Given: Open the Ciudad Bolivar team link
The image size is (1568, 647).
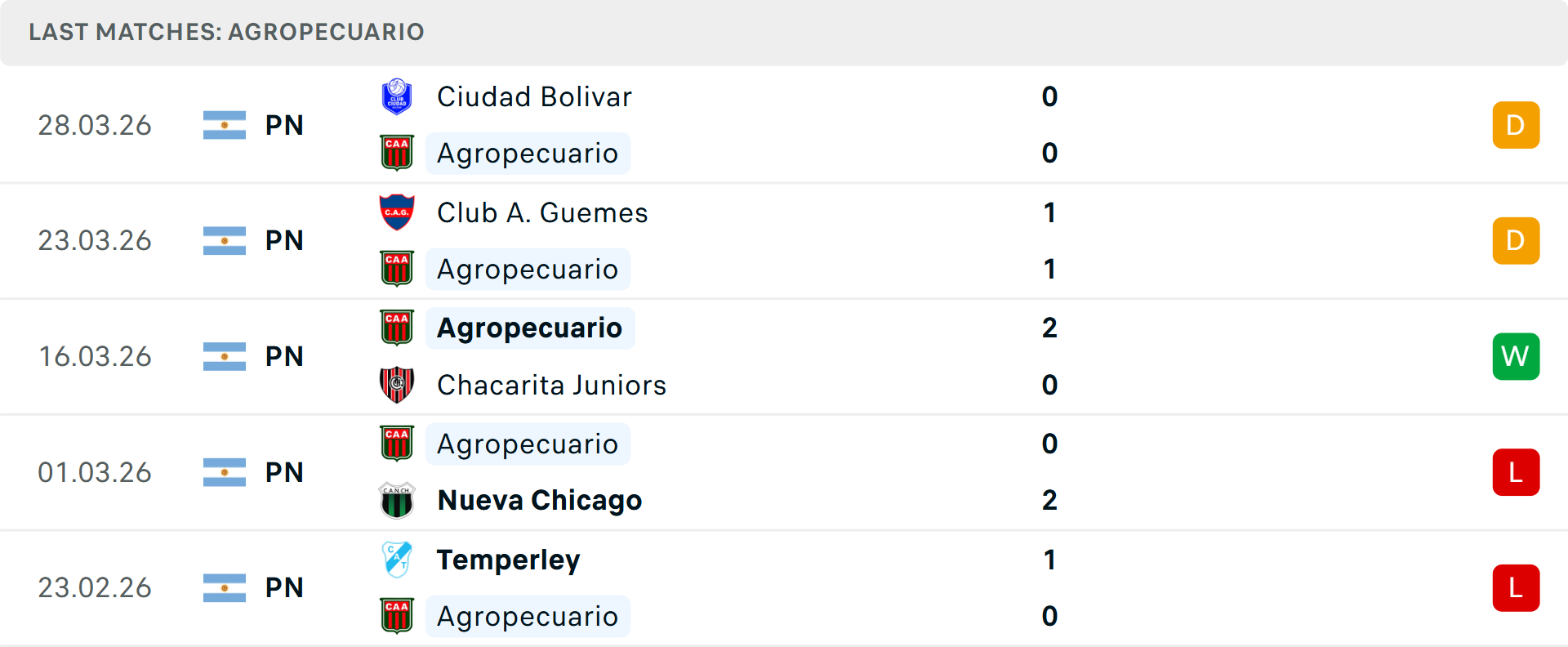Looking at the screenshot, I should pyautogui.click(x=534, y=96).
